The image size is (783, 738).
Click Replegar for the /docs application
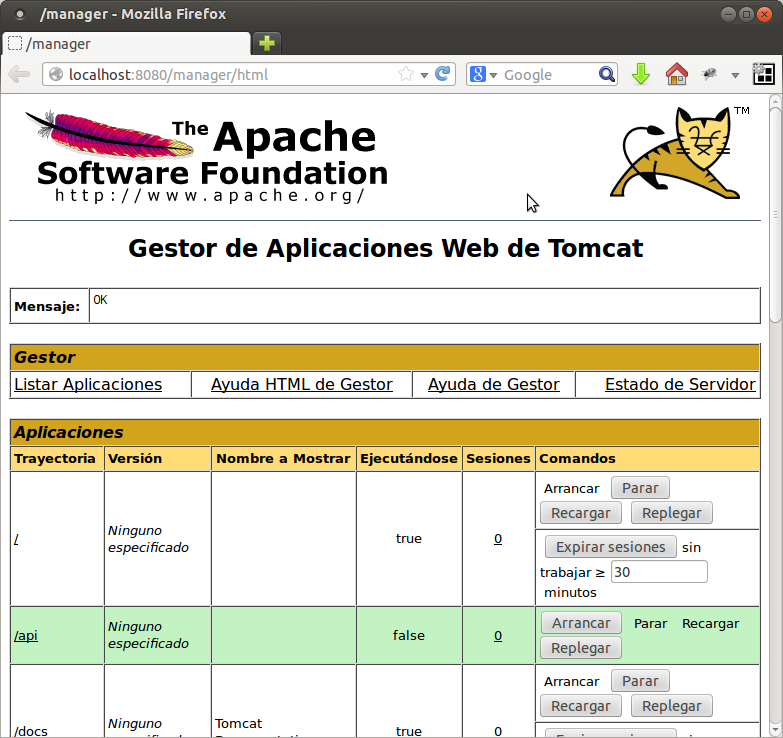point(672,706)
